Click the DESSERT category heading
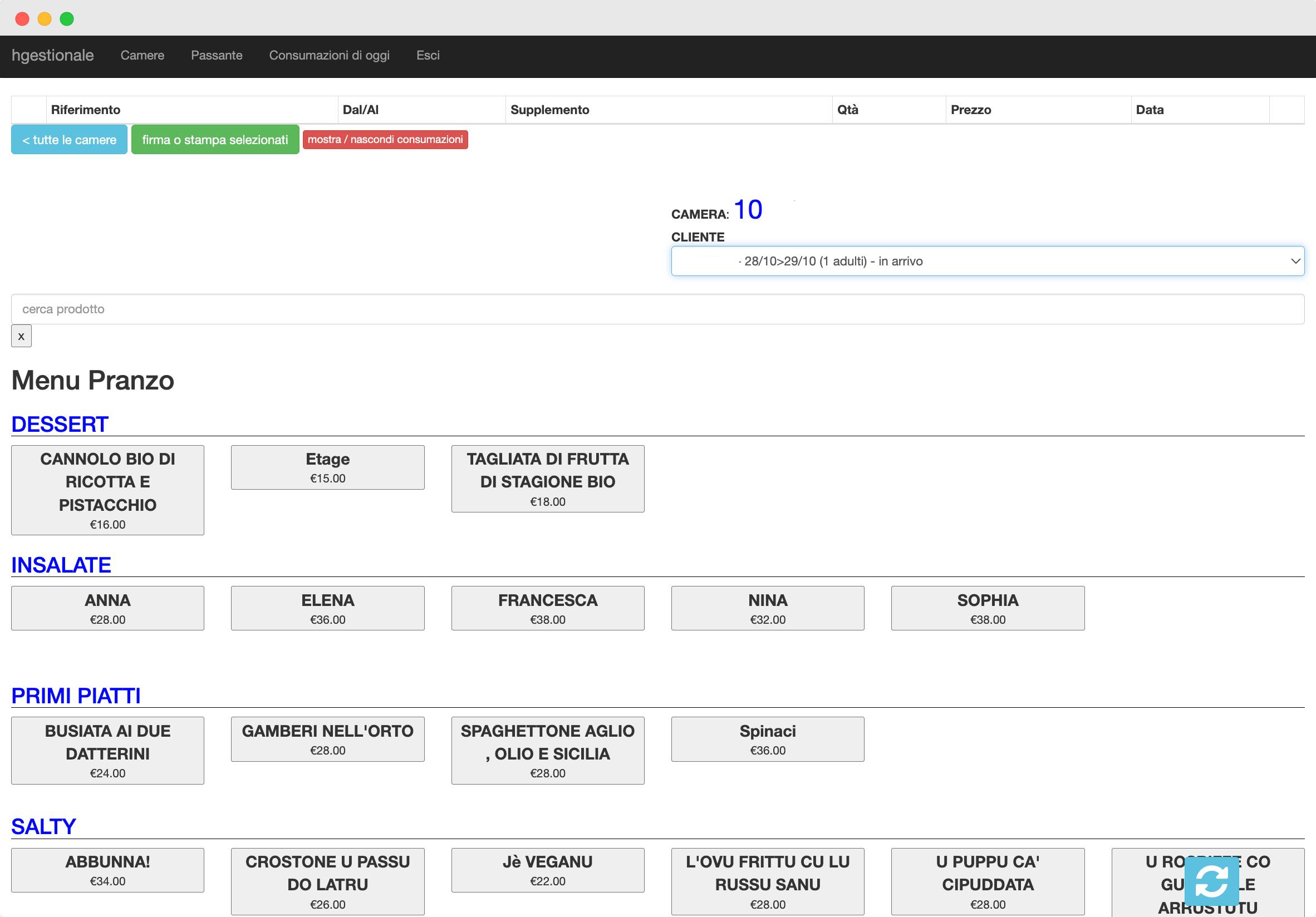 pyautogui.click(x=60, y=425)
